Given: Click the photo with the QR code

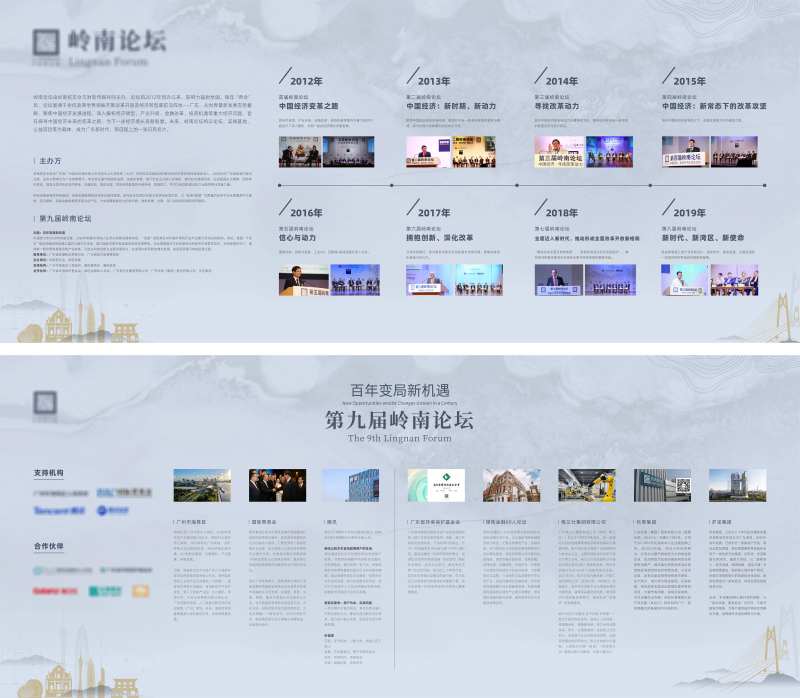Looking at the screenshot, I should pyautogui.click(x=662, y=485).
